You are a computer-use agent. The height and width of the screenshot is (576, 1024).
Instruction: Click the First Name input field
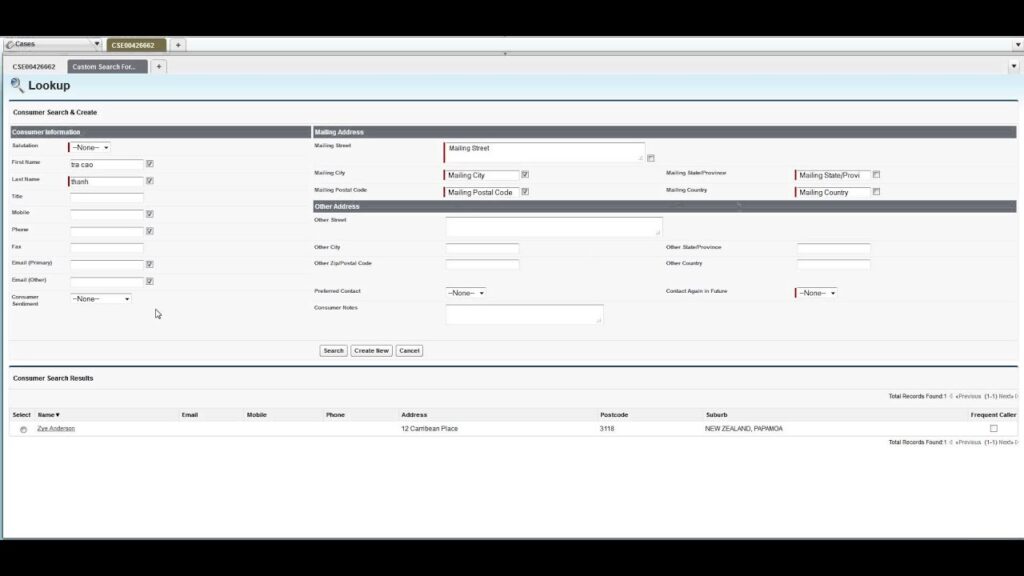[106, 165]
